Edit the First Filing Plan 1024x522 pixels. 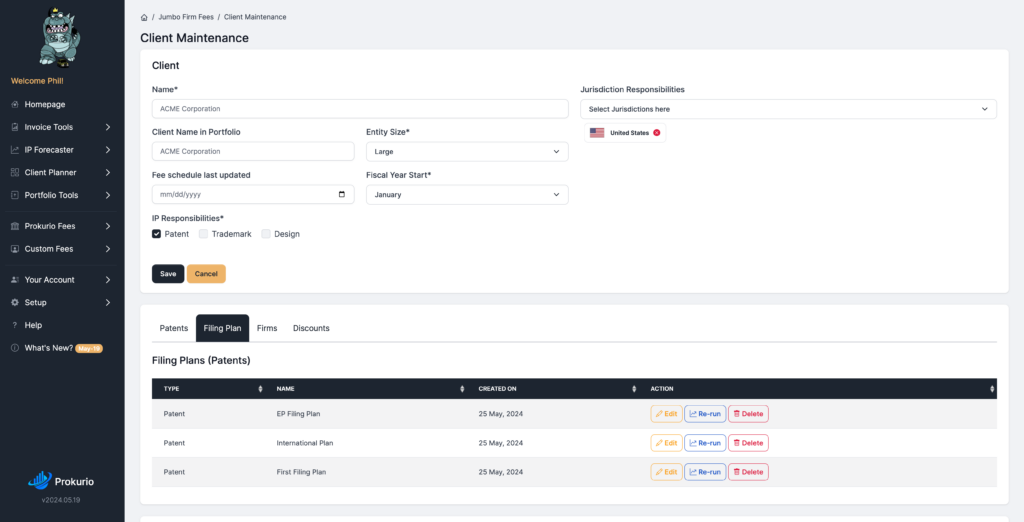(666, 472)
